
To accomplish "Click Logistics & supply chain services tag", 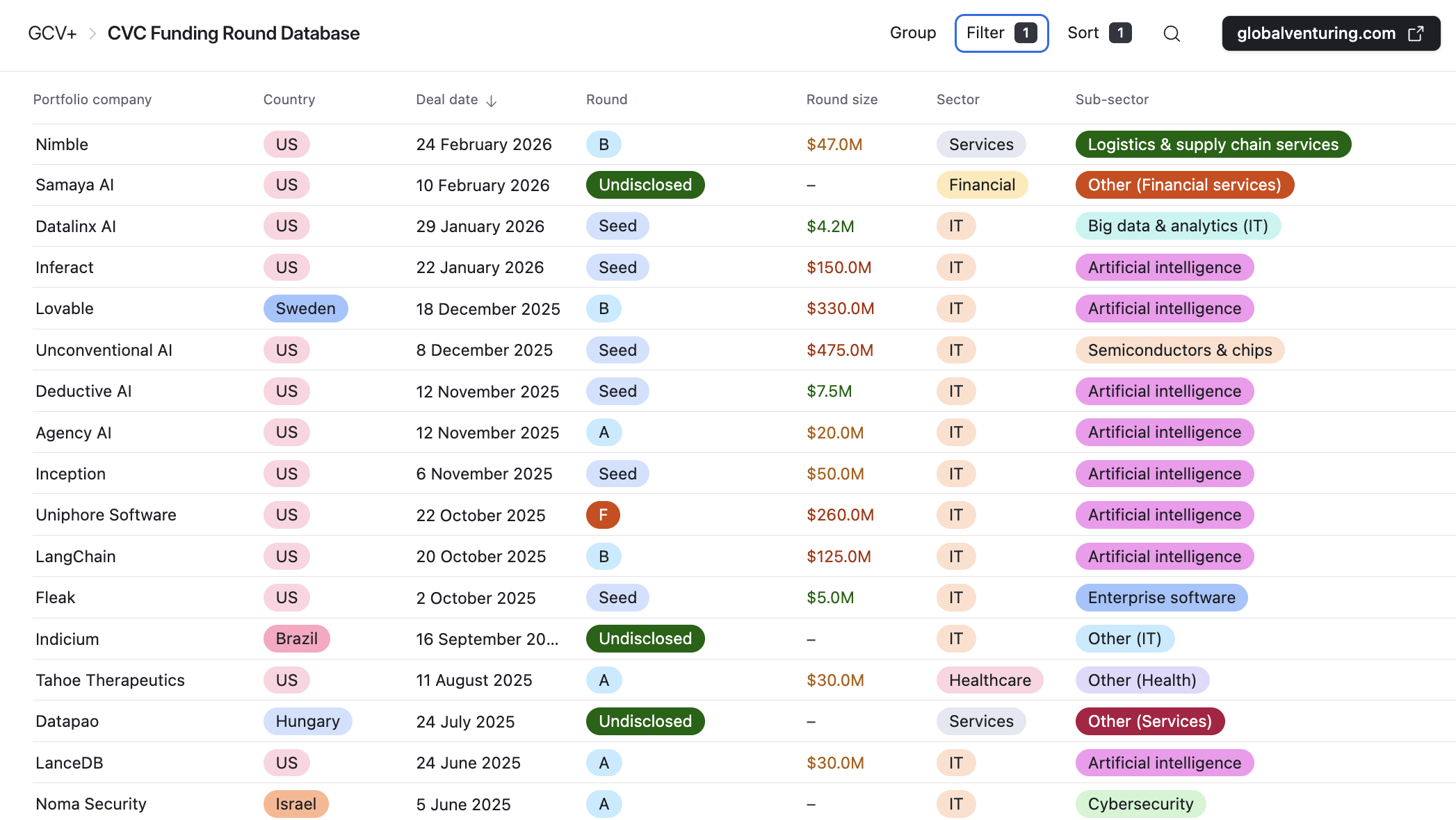I will 1213,145.
